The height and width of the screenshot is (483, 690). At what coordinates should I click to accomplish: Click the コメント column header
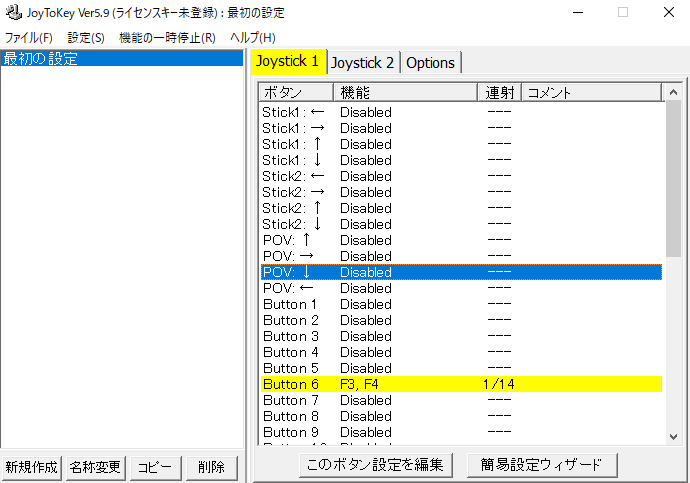[x=591, y=92]
